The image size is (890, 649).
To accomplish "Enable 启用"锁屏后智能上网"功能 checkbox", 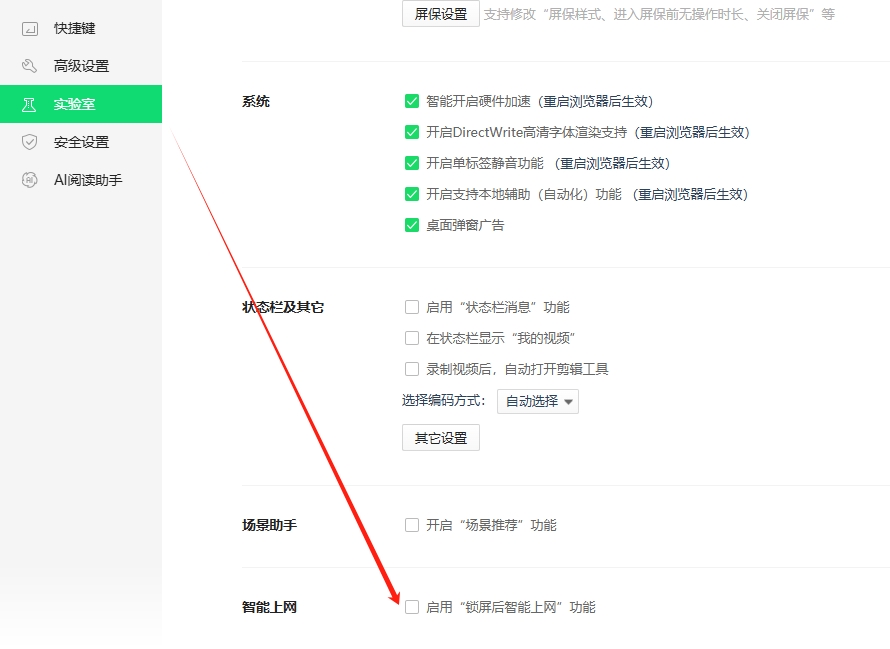I will point(412,607).
